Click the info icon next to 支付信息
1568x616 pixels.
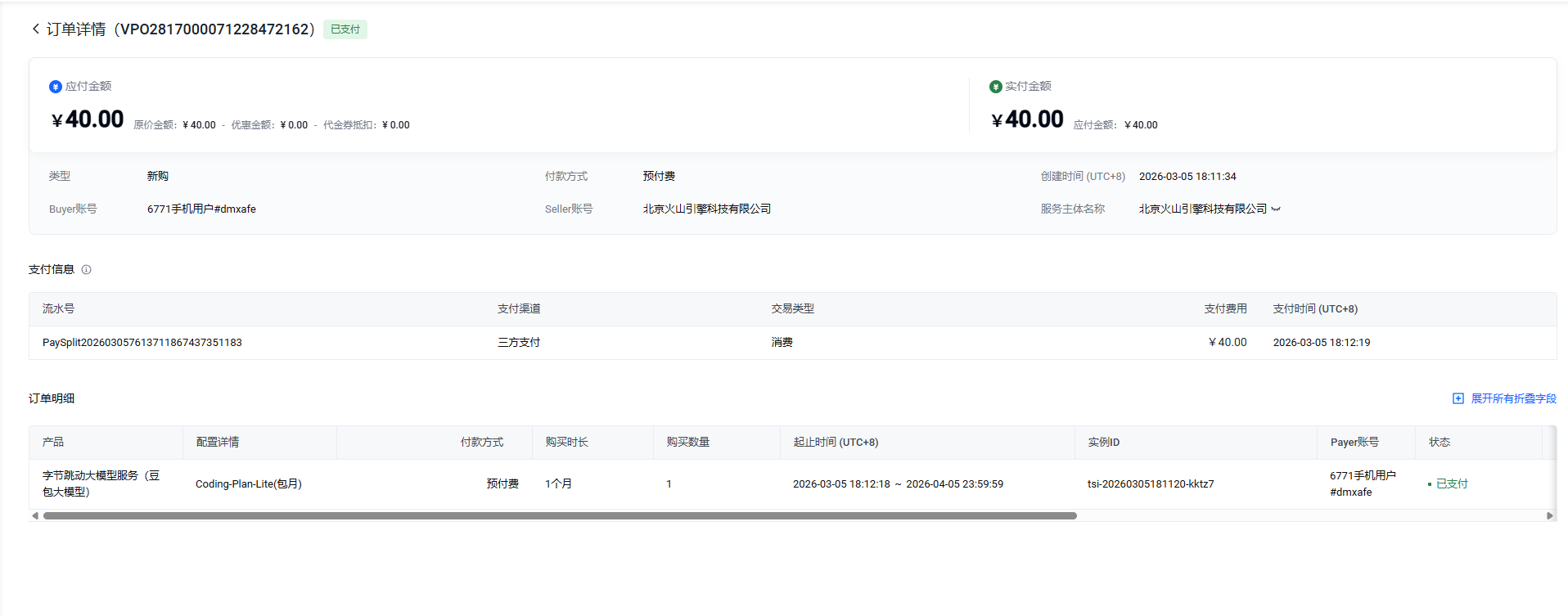[x=86, y=270]
